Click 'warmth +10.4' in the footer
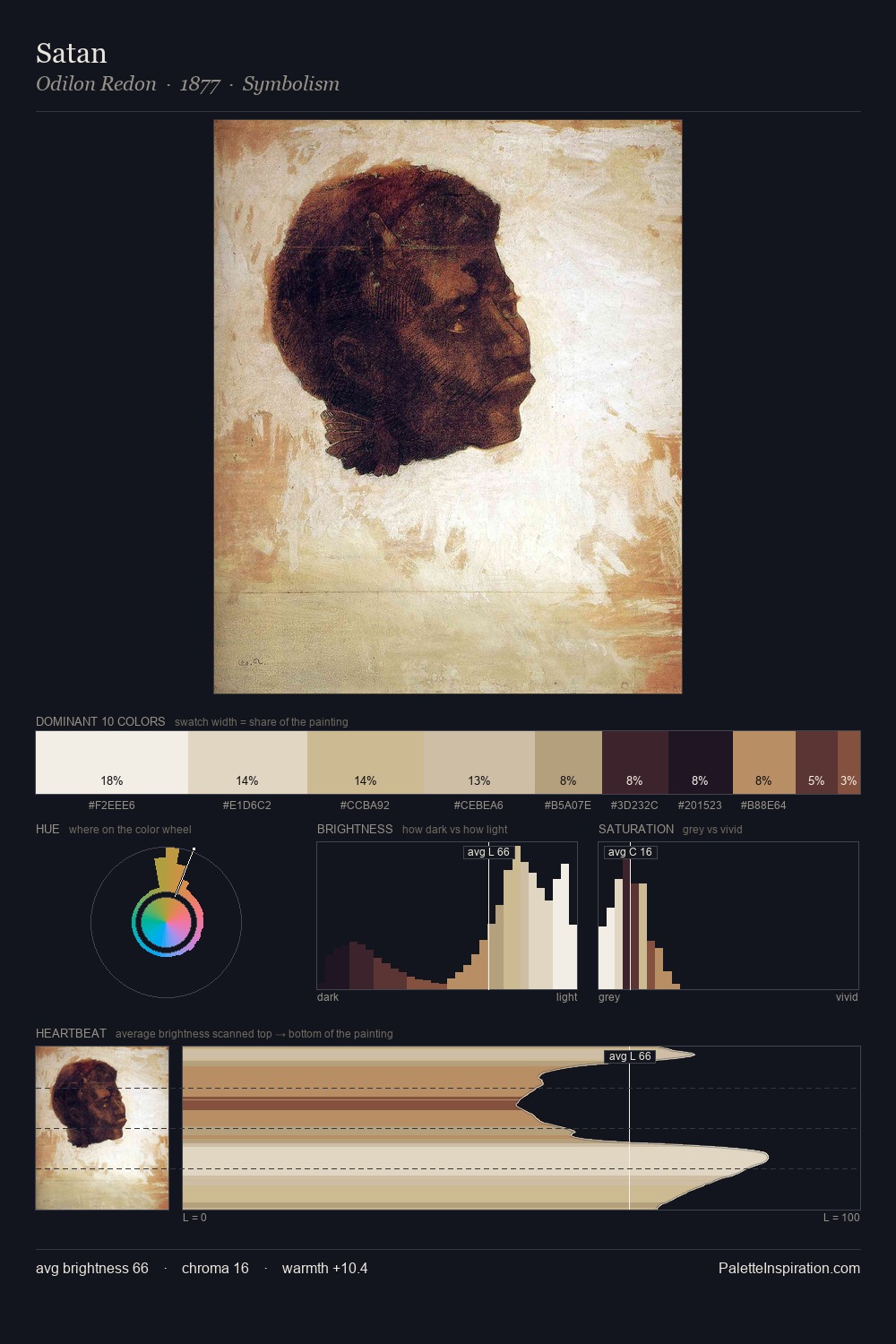Viewport: 896px width, 1344px height. [325, 1268]
